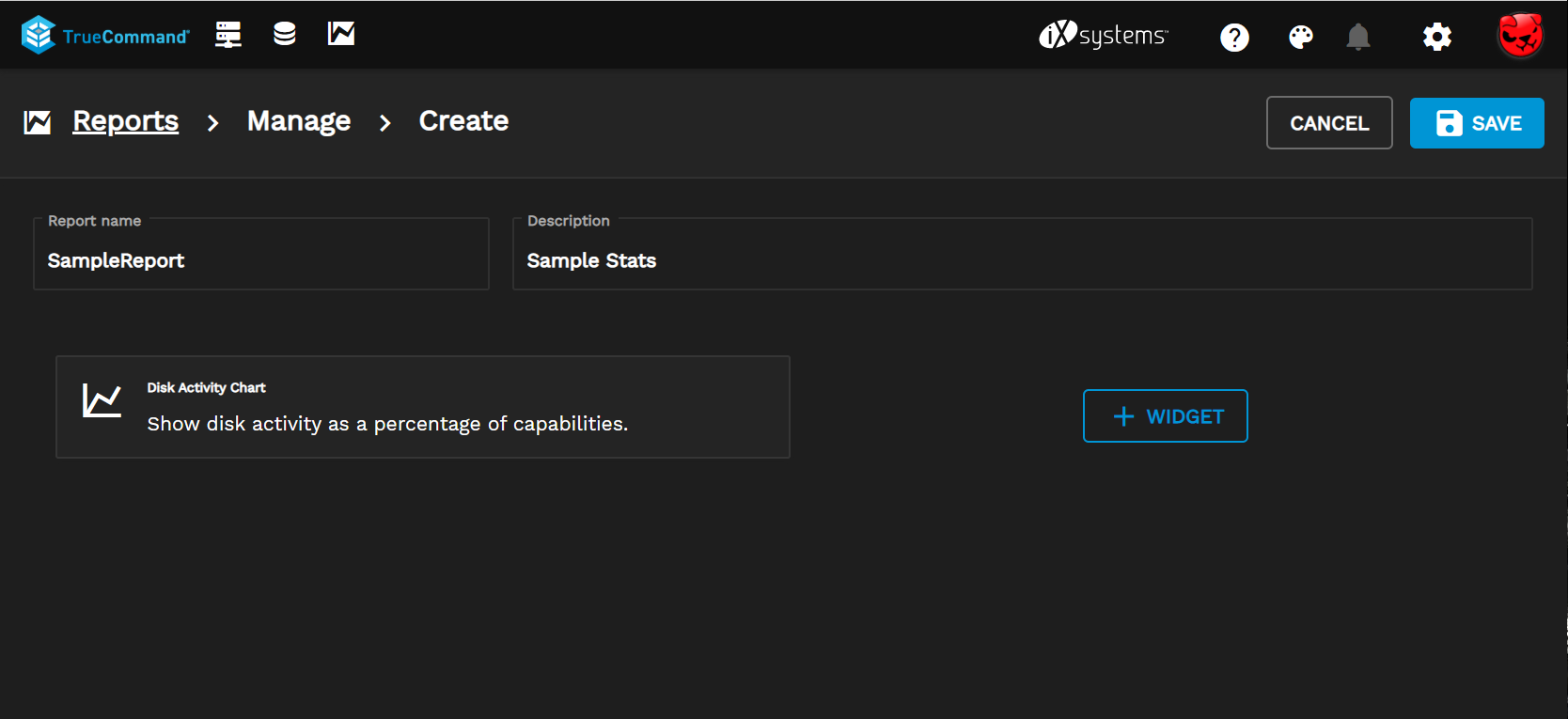This screenshot has height=719, width=1568.
Task: Click into the Description field
Action: 1022,260
